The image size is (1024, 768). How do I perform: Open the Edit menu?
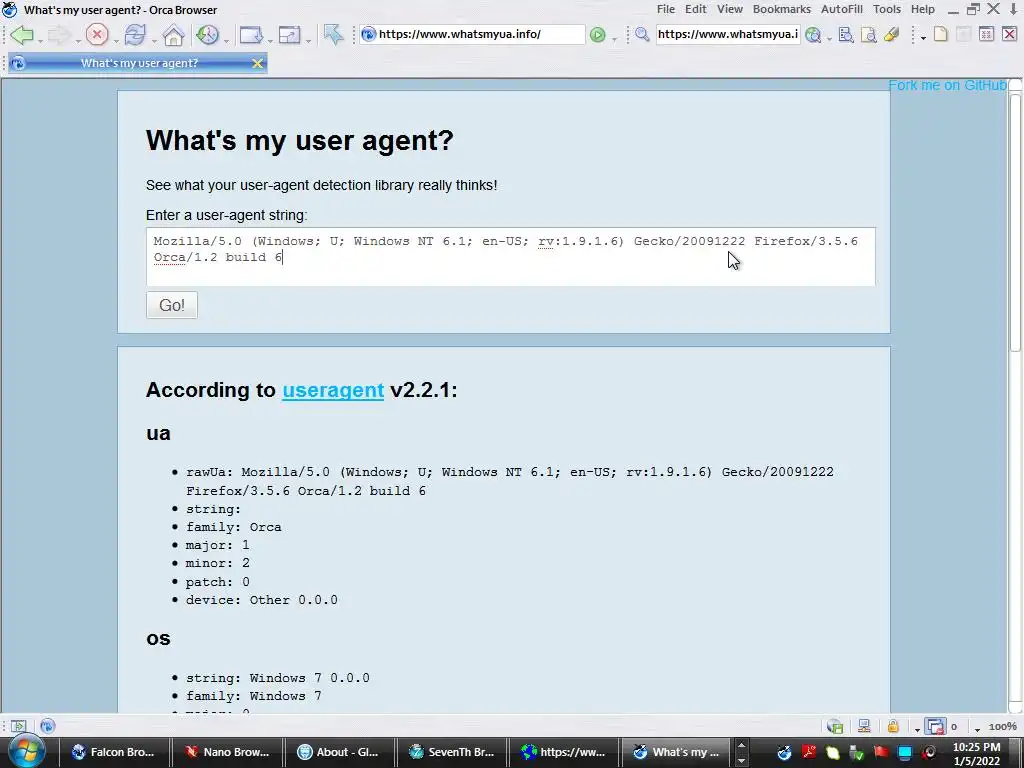coord(696,9)
